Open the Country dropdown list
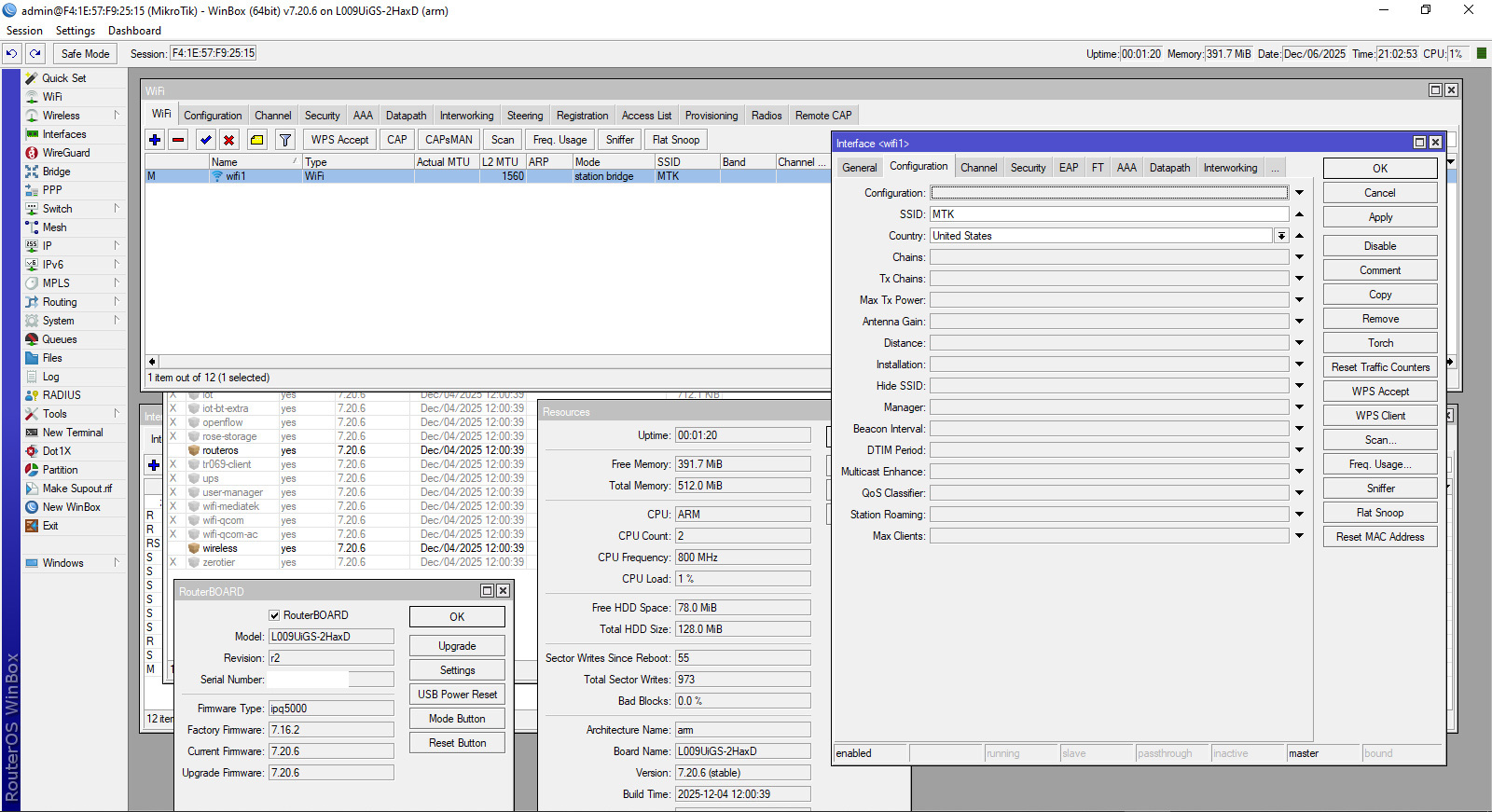This screenshot has height=812, width=1492. [x=1282, y=236]
